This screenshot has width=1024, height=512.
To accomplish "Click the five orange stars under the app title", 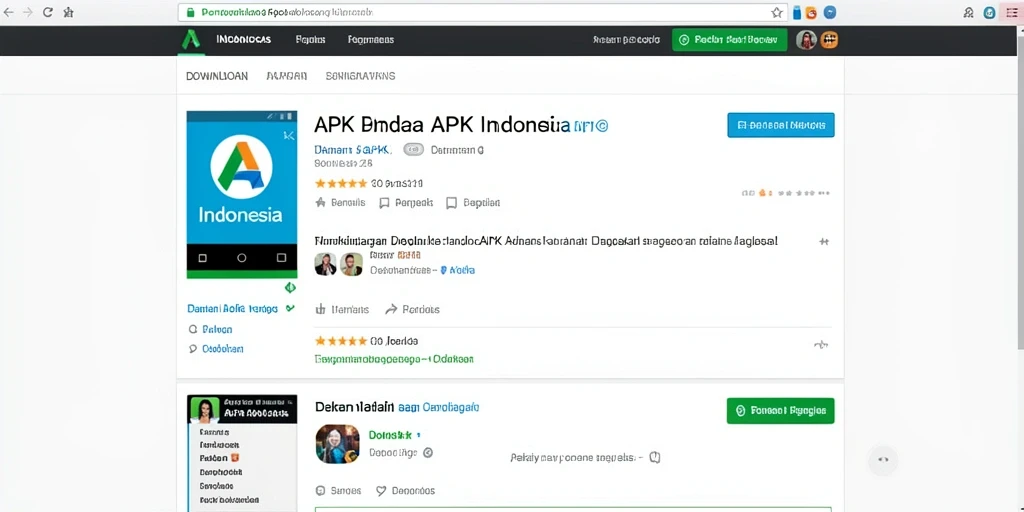I will [x=341, y=184].
